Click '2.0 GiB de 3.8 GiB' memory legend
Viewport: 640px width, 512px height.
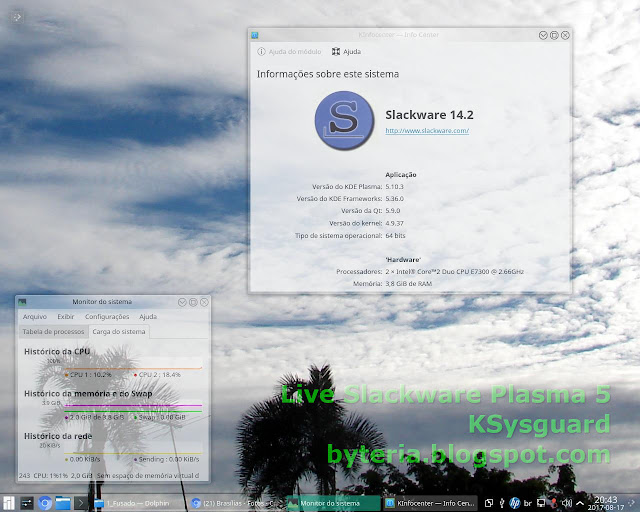97,417
